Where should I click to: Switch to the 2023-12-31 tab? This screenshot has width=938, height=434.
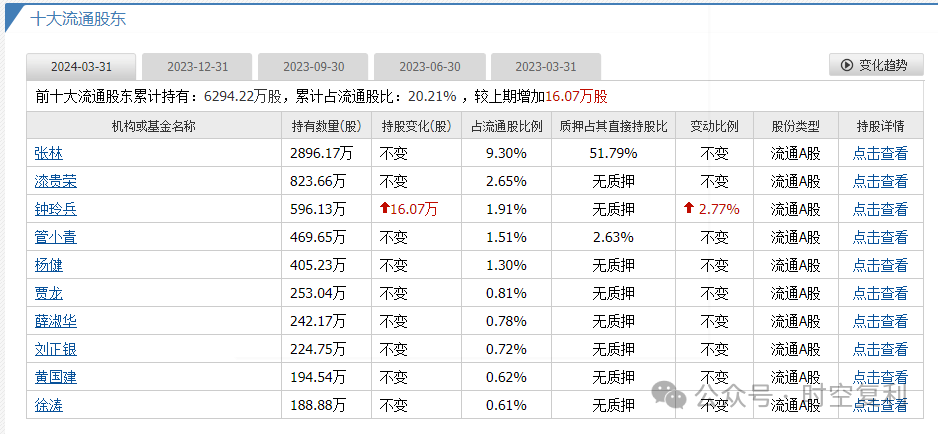coord(197,66)
